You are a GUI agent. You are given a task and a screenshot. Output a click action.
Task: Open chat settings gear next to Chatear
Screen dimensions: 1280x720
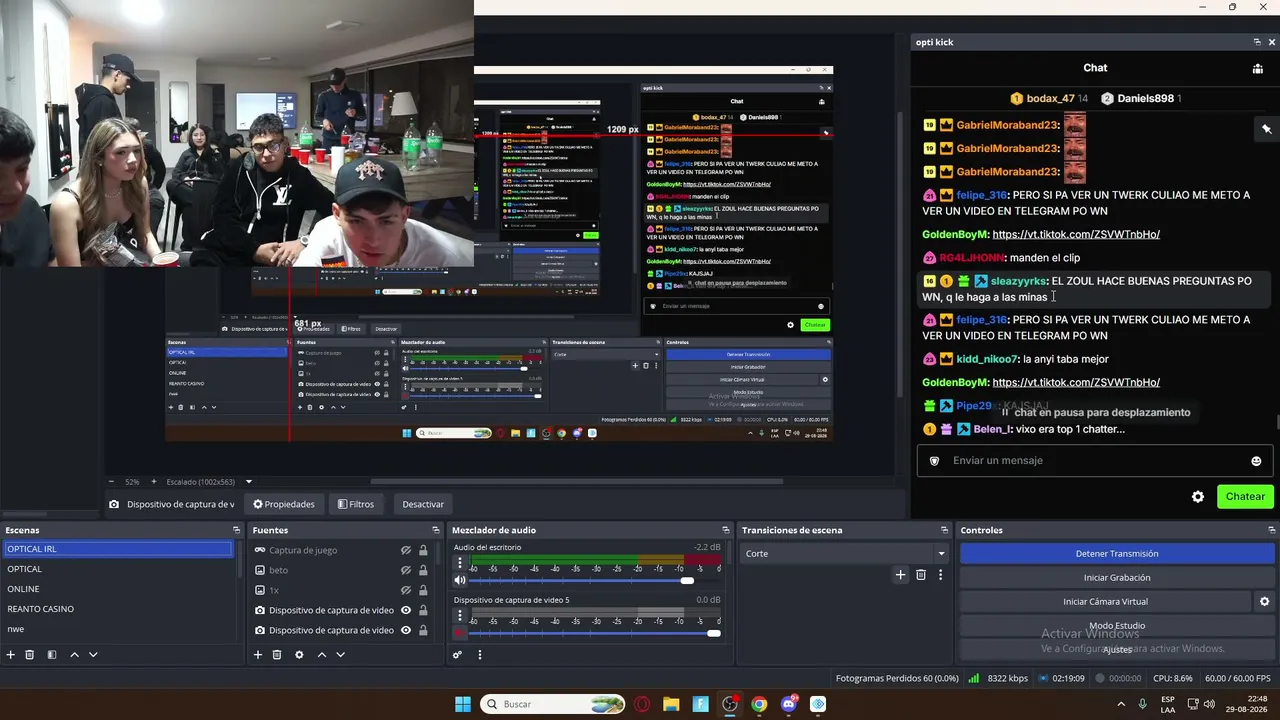1198,497
